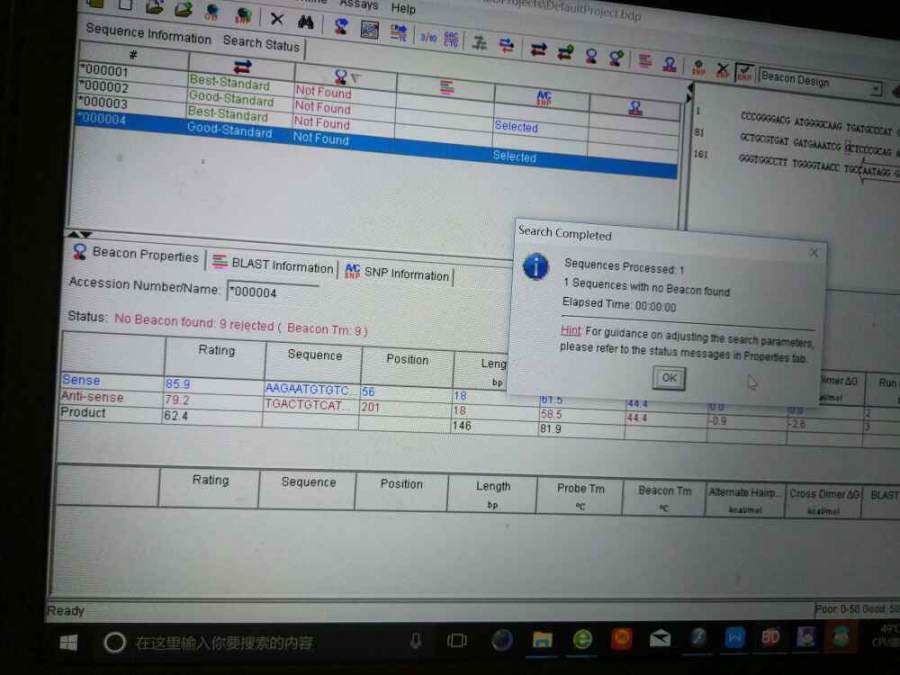The image size is (900, 675).
Task: Open the BLAST Information tab
Action: [273, 265]
